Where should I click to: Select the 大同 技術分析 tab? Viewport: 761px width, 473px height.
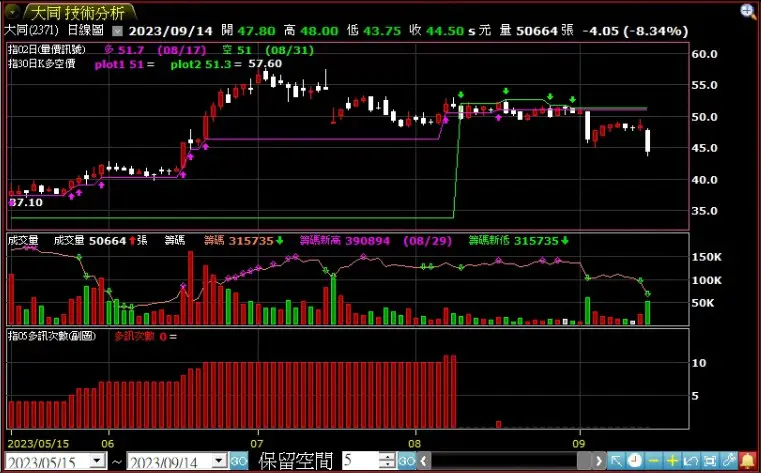pos(78,13)
